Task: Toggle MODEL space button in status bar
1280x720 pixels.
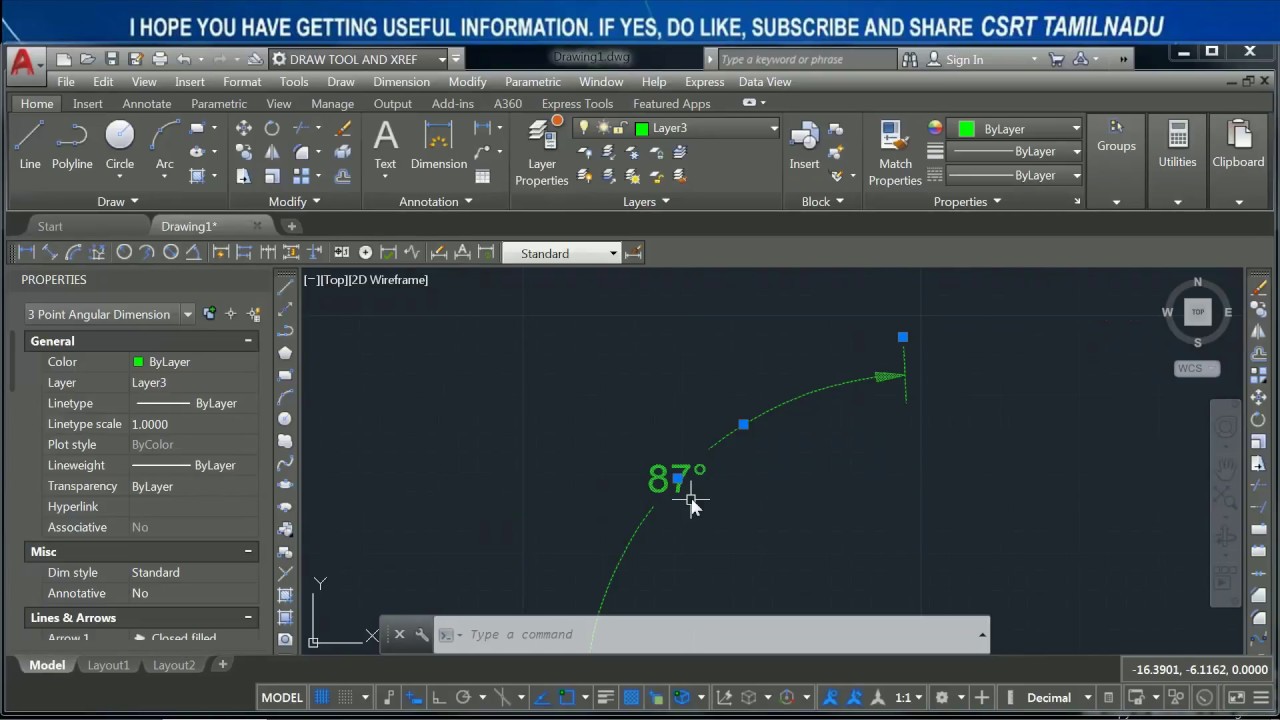Action: point(282,697)
